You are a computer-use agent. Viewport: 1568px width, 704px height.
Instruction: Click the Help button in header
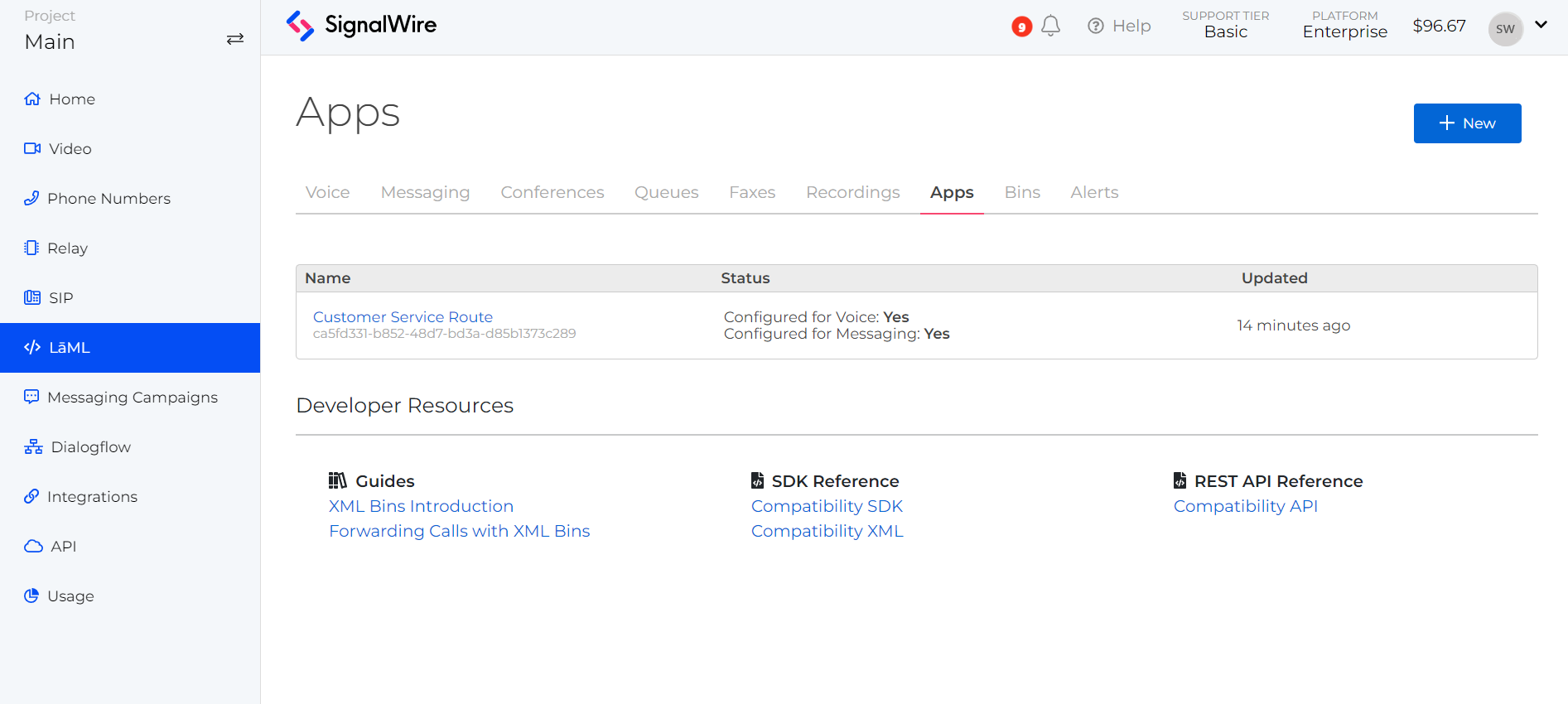click(1119, 27)
